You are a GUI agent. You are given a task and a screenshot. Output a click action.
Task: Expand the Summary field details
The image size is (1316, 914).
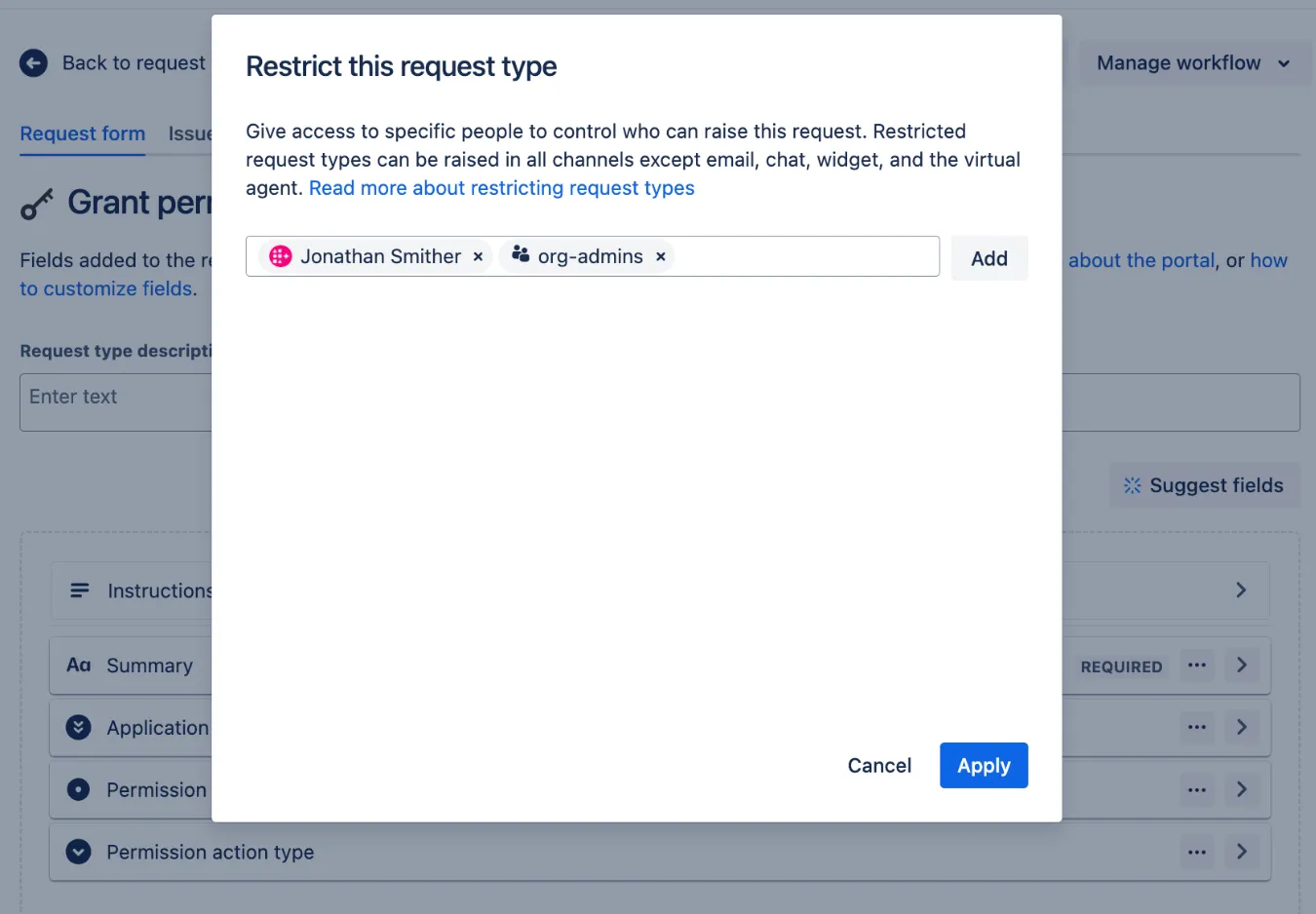[1242, 665]
